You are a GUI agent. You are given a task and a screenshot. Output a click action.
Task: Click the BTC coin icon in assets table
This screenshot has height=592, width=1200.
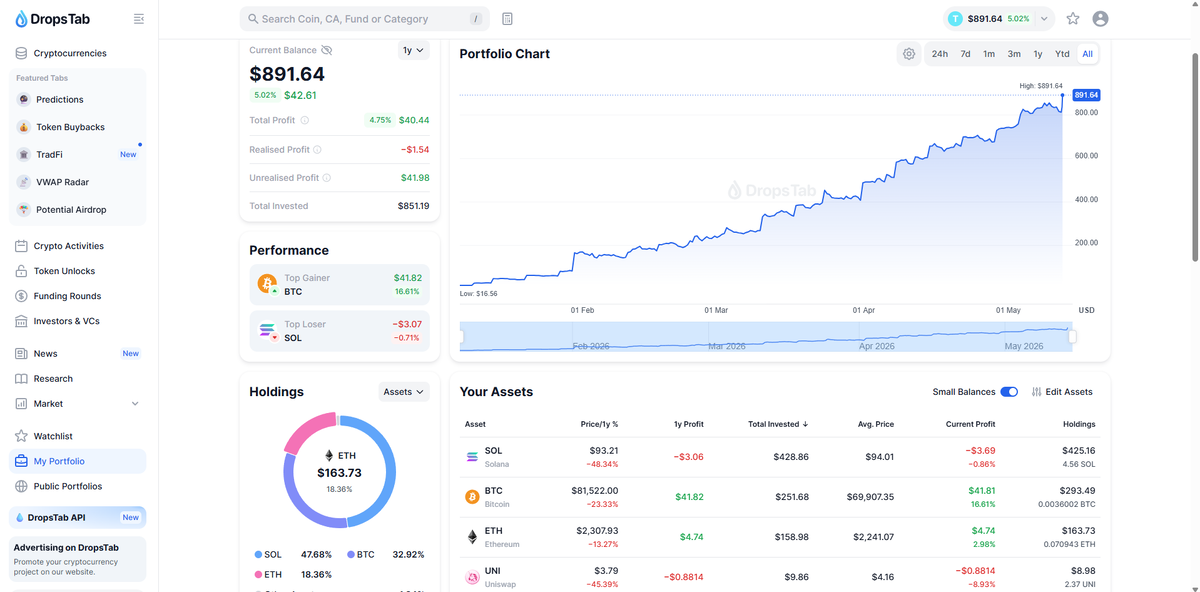pyautogui.click(x=472, y=497)
